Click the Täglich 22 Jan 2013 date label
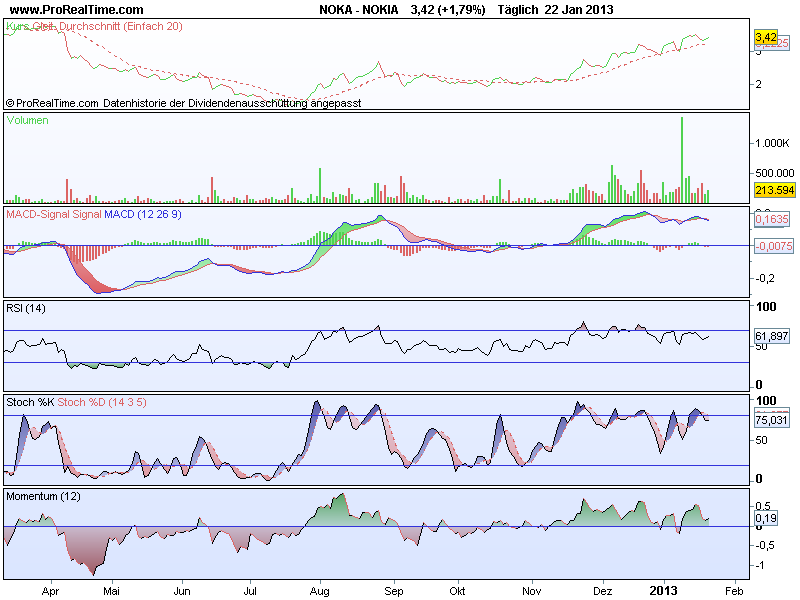 (x=555, y=10)
